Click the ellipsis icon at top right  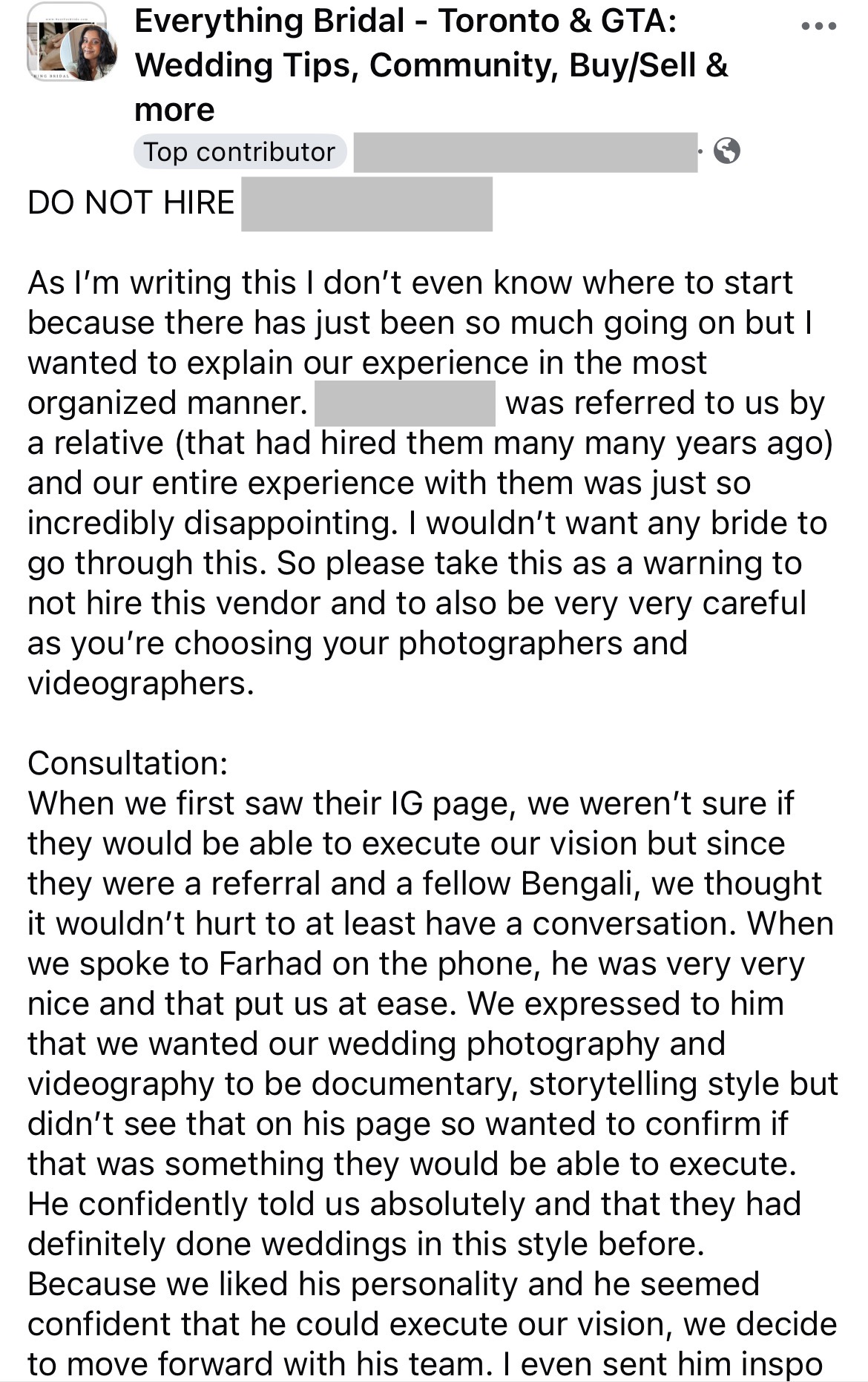[x=818, y=26]
